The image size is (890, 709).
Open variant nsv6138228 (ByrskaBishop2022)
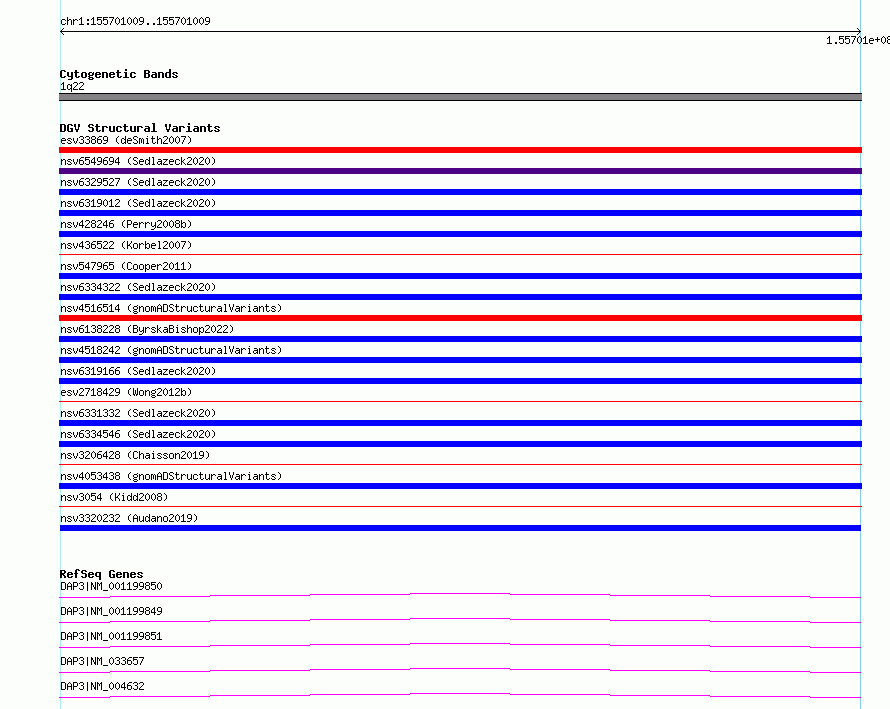[x=147, y=329]
